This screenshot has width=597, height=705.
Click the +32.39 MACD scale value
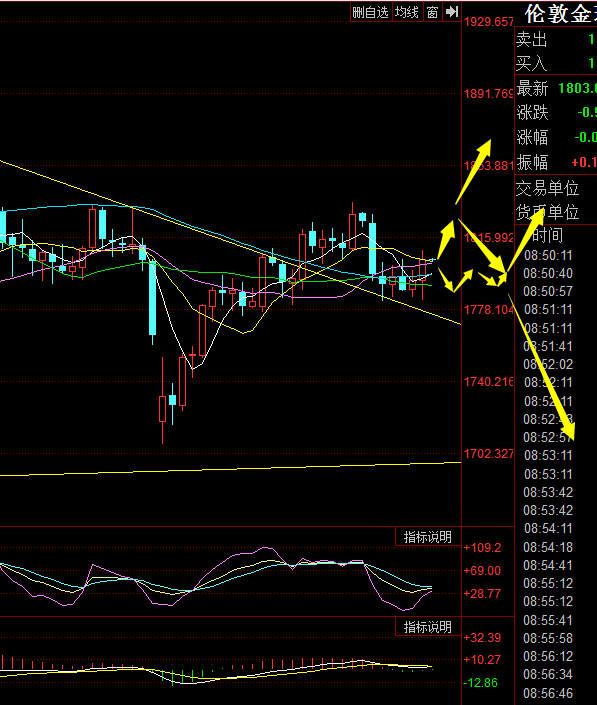click(x=482, y=638)
